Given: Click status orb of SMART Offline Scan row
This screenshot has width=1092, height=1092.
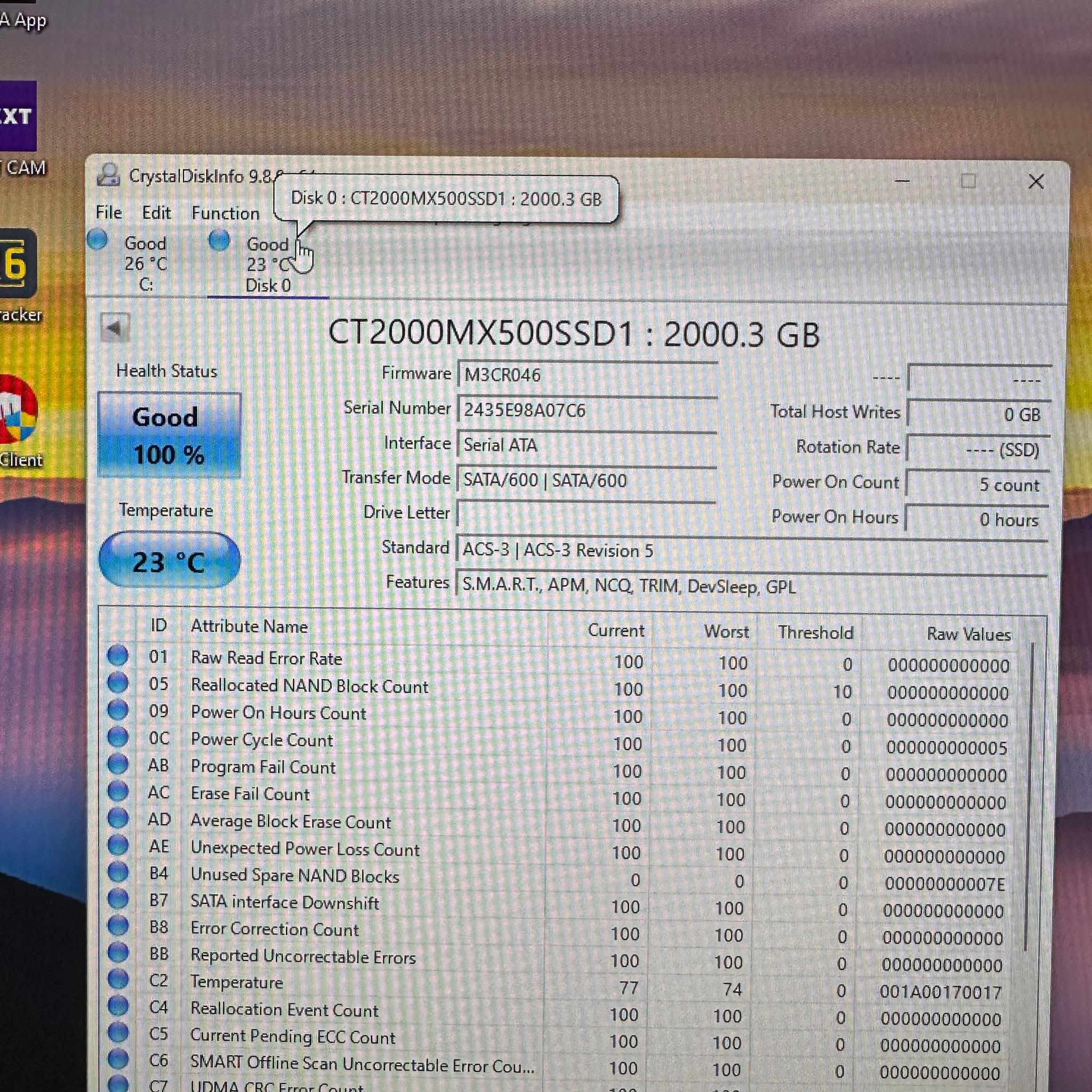Looking at the screenshot, I should pos(117,1059).
